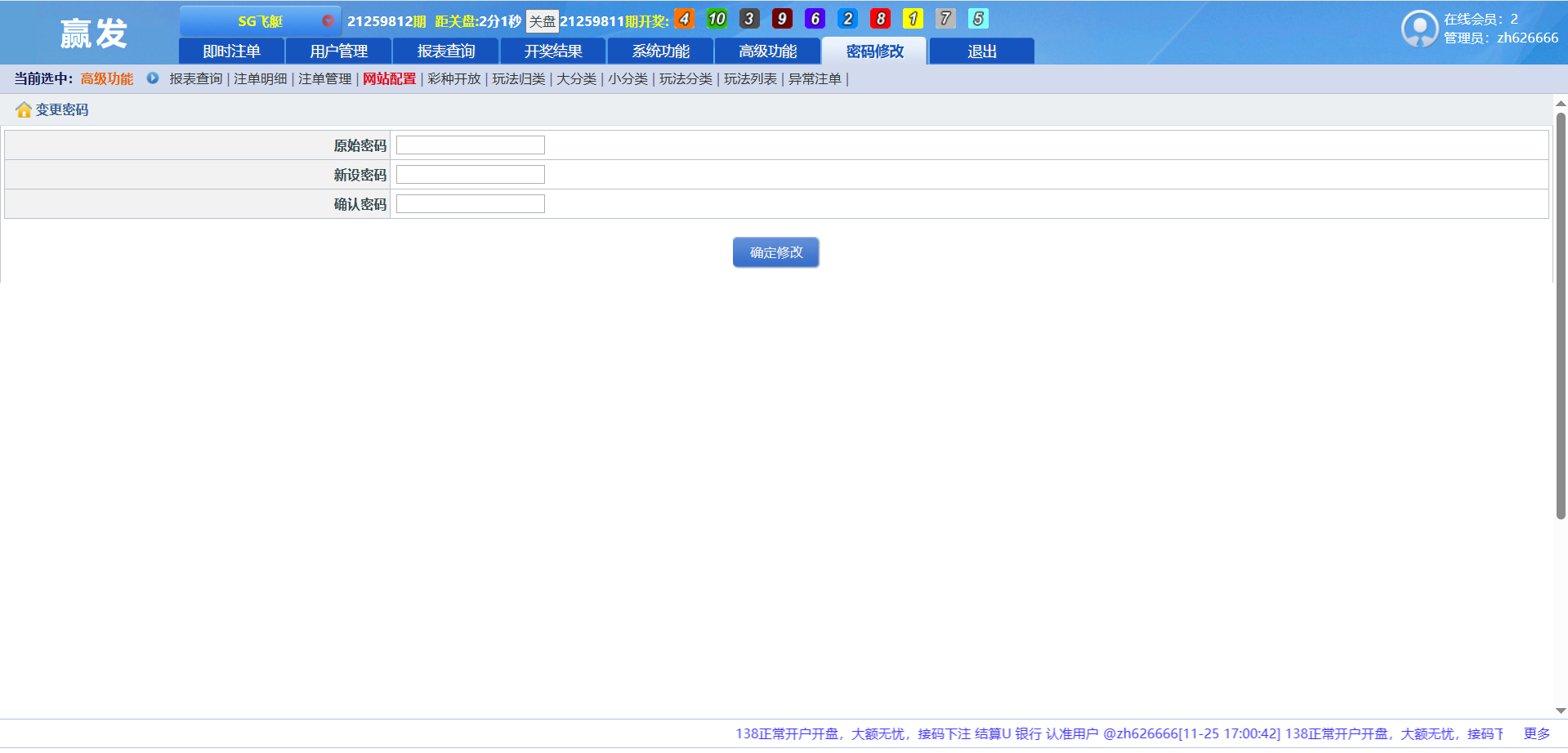Click the administrator avatar icon

click(1419, 29)
